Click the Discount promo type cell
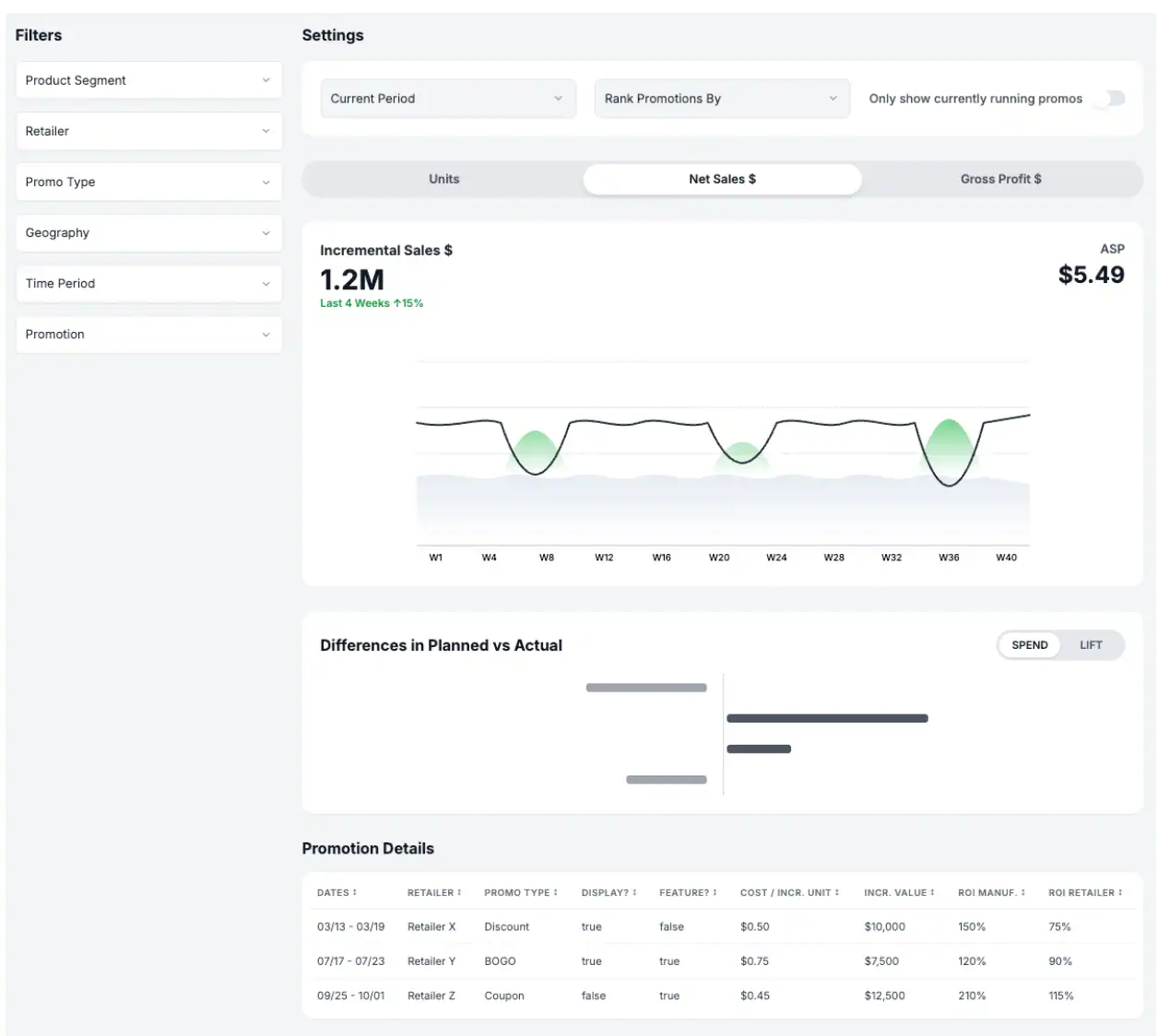 tap(507, 926)
